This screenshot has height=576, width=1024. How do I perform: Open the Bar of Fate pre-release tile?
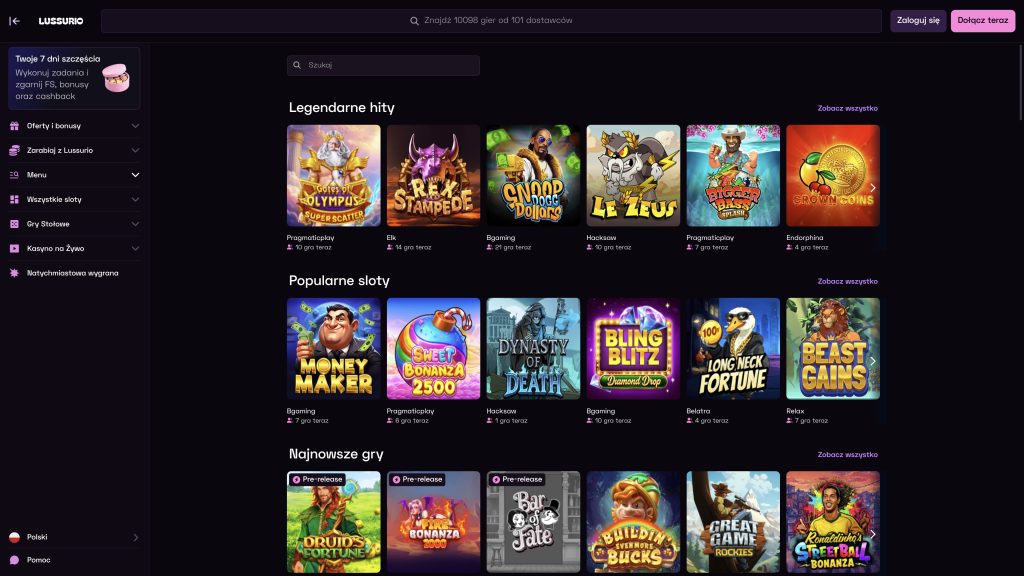(x=534, y=522)
